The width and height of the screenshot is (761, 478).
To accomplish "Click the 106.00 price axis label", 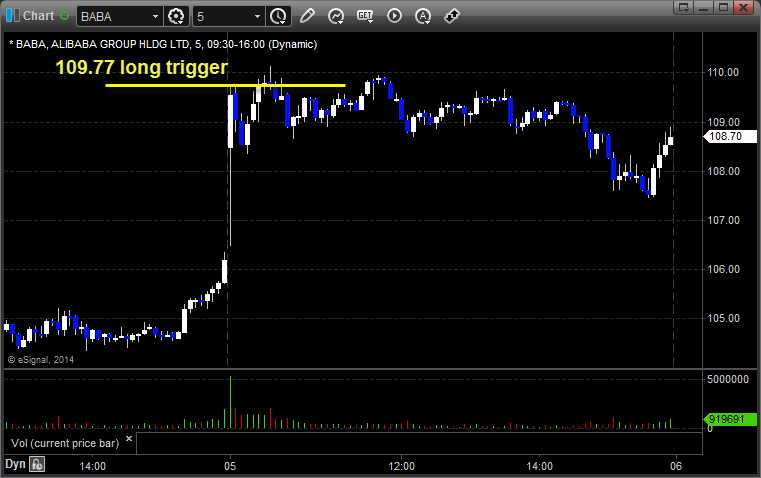I will pos(723,269).
